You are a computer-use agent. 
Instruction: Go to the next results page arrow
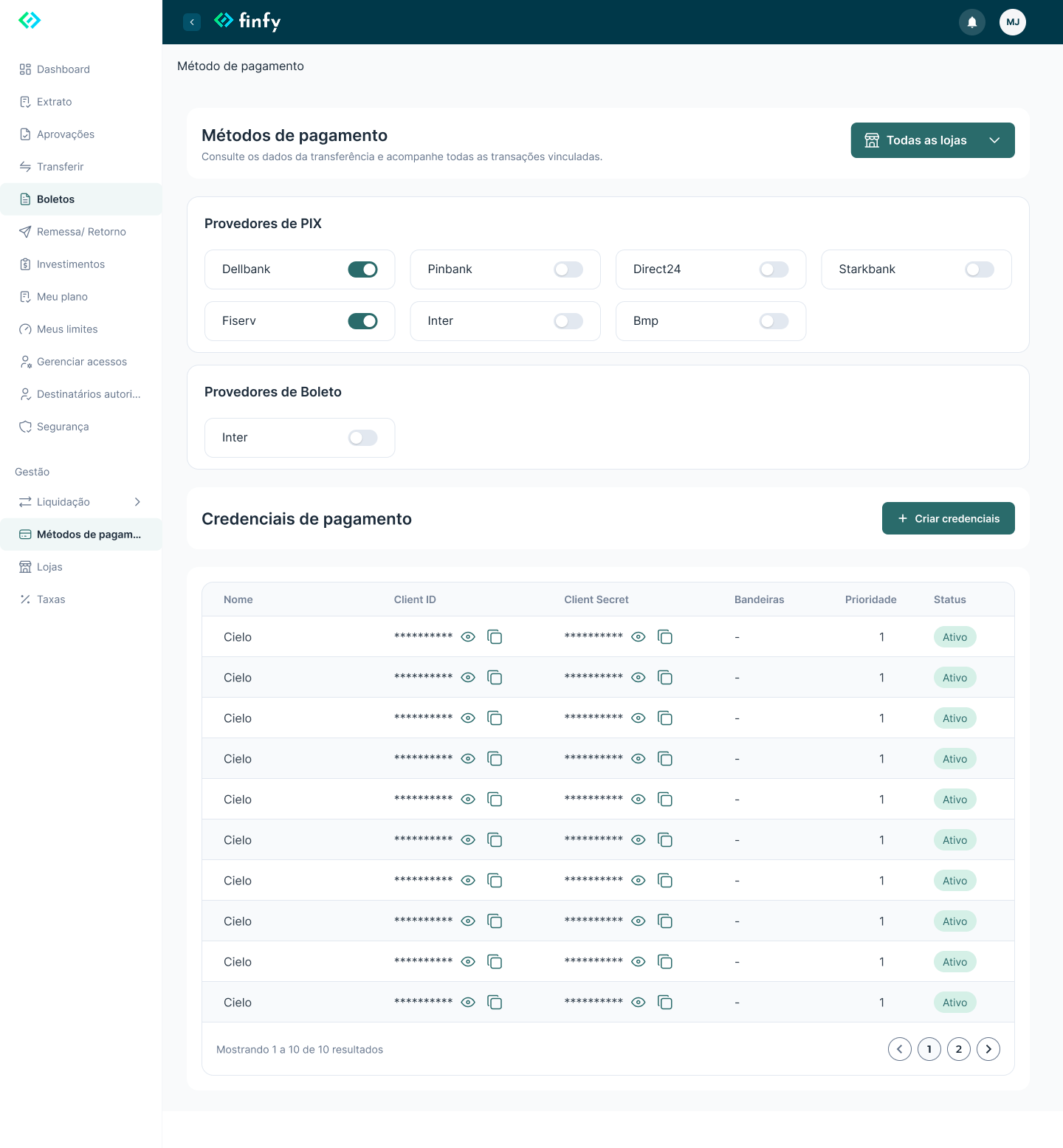coord(988,1049)
